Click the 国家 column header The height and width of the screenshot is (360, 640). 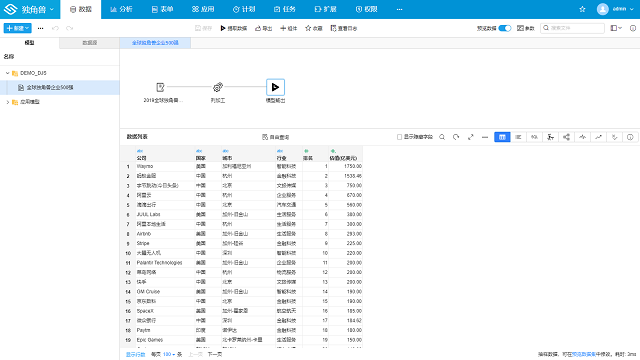(x=208, y=154)
